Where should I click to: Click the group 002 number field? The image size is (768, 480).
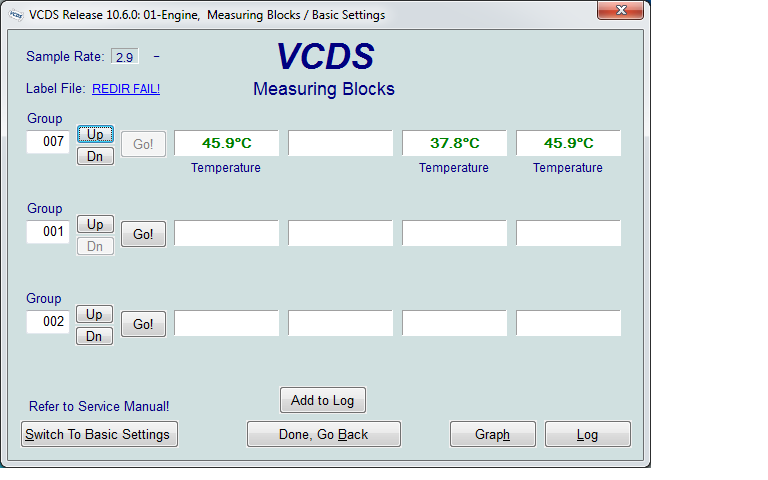tap(48, 322)
